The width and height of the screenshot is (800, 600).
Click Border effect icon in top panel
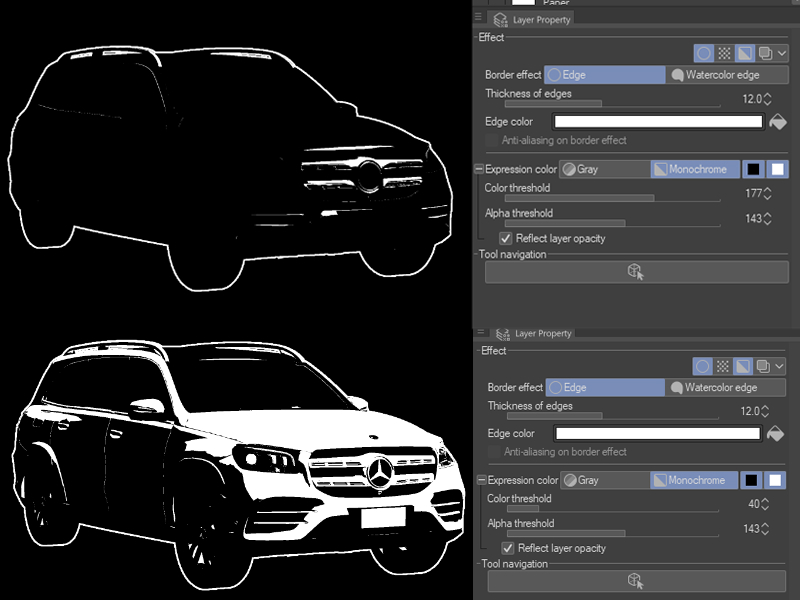pyautogui.click(x=704, y=53)
